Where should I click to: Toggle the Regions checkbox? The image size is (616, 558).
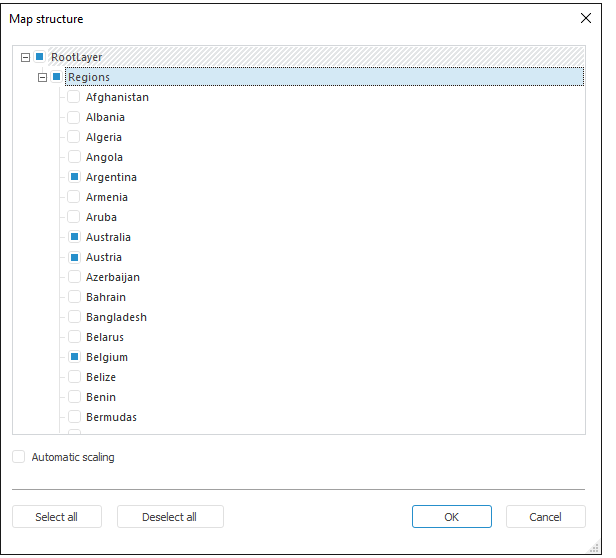click(57, 77)
